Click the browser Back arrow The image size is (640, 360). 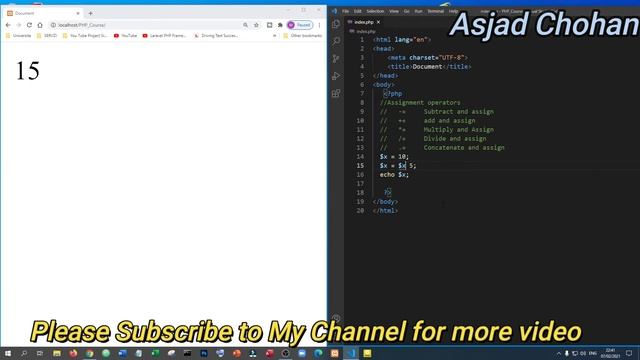pyautogui.click(x=8, y=25)
